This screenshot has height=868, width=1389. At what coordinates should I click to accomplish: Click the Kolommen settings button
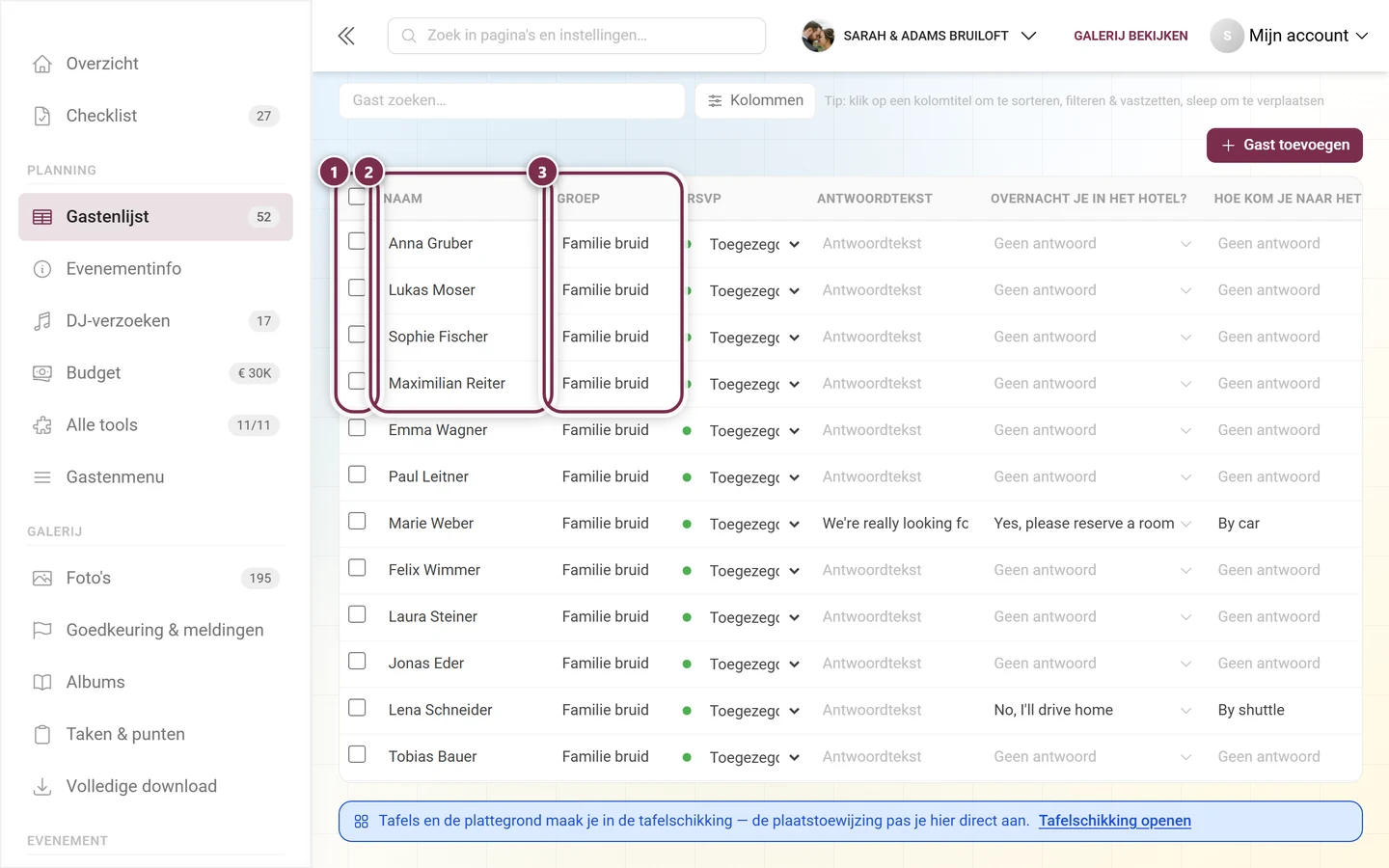pyautogui.click(x=755, y=100)
